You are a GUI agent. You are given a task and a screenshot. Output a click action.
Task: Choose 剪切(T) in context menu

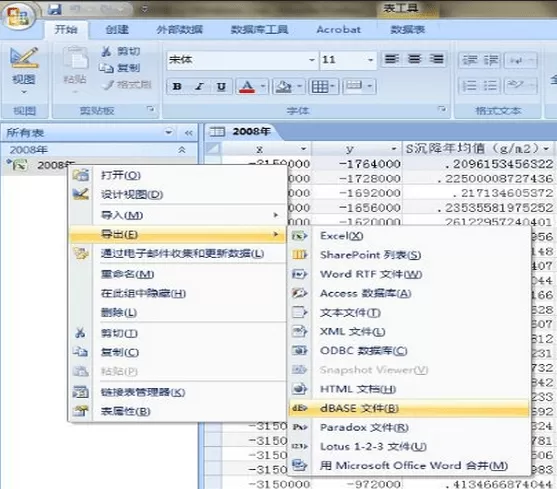pos(177,333)
